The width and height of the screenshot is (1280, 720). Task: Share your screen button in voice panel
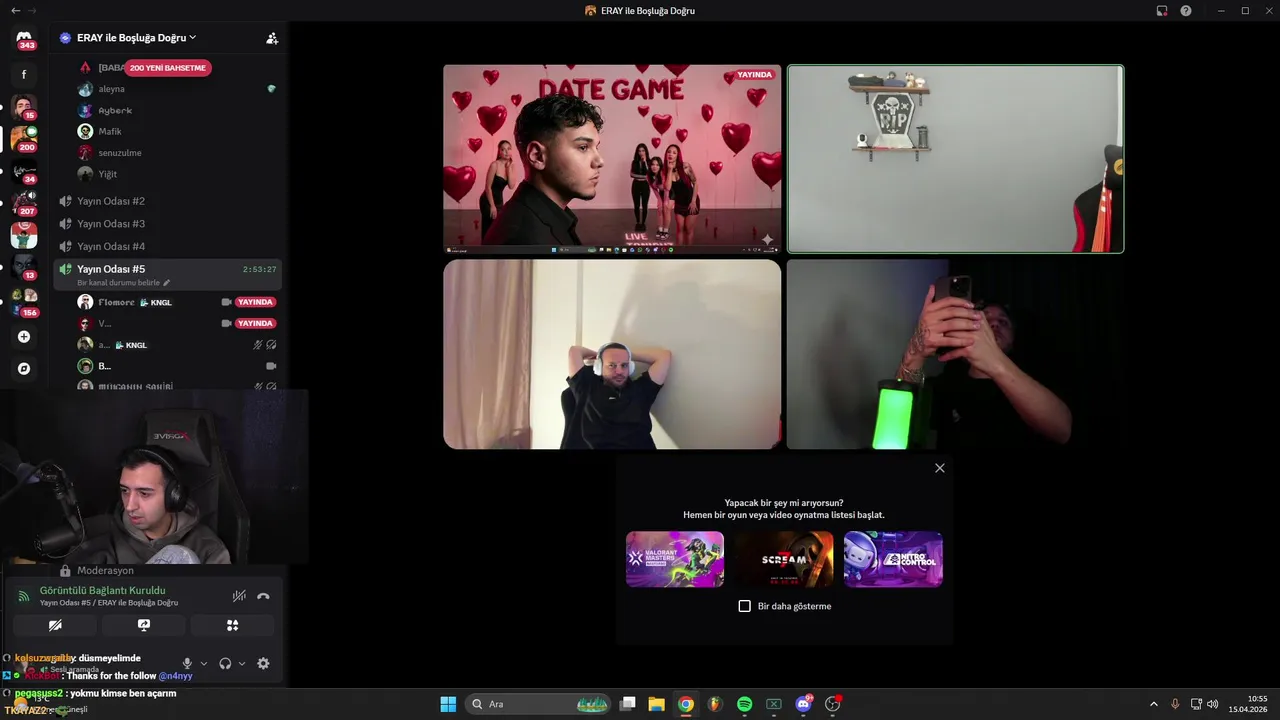[143, 625]
